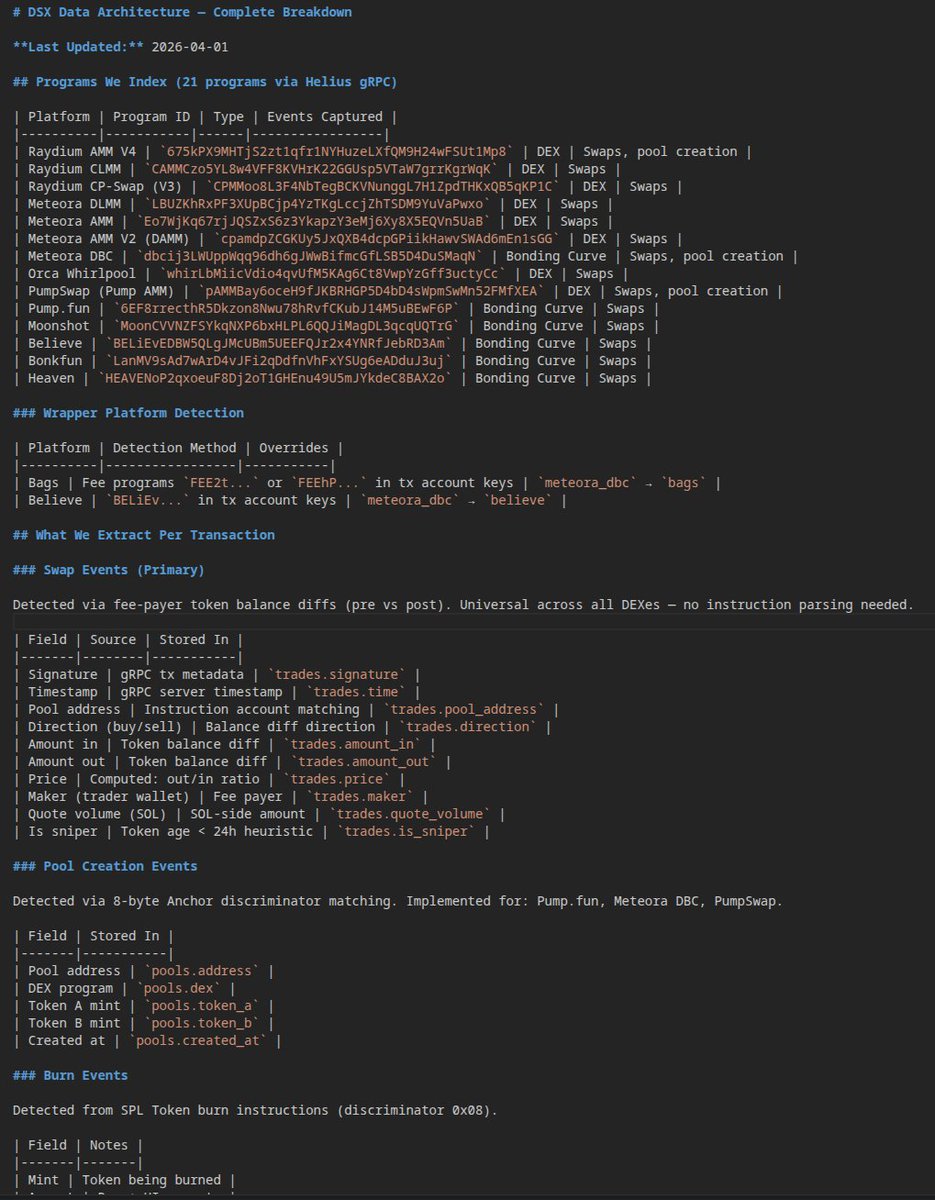The image size is (935, 1200).
Task: Click the 'bags' override value
Action: (685, 483)
